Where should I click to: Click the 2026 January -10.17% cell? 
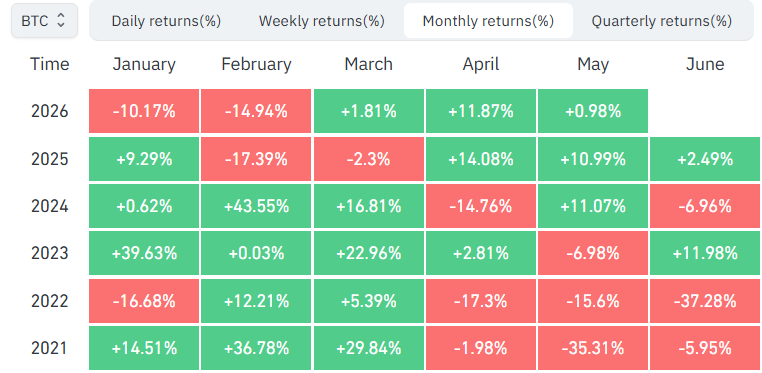point(144,111)
